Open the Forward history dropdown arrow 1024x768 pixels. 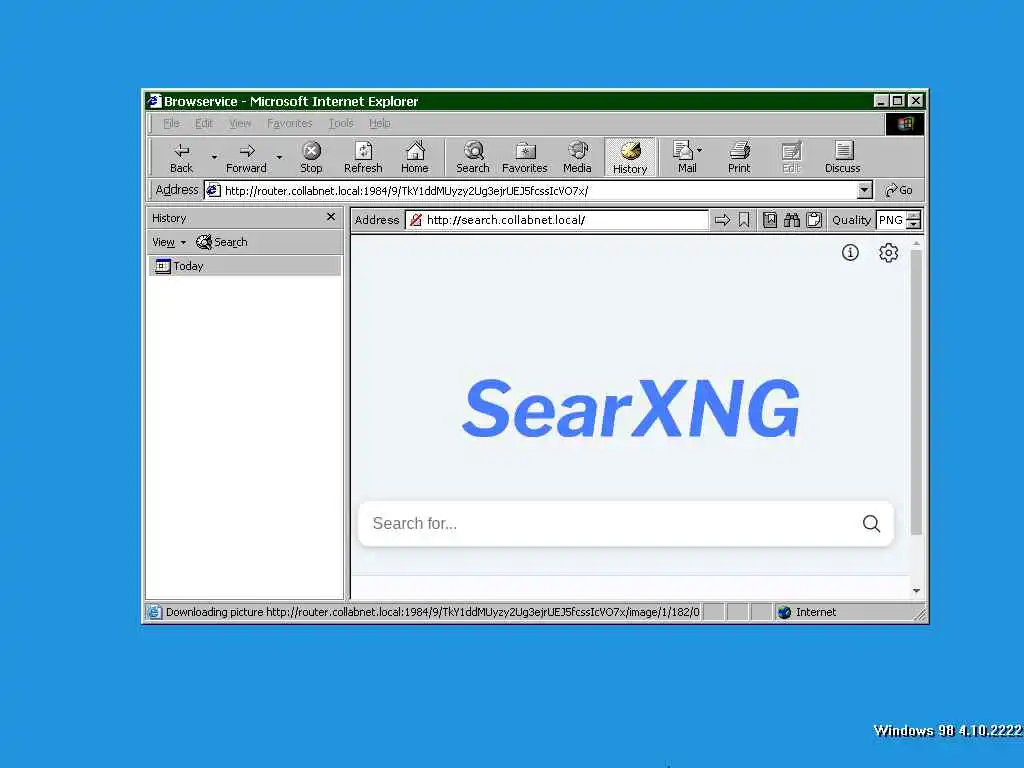point(279,157)
